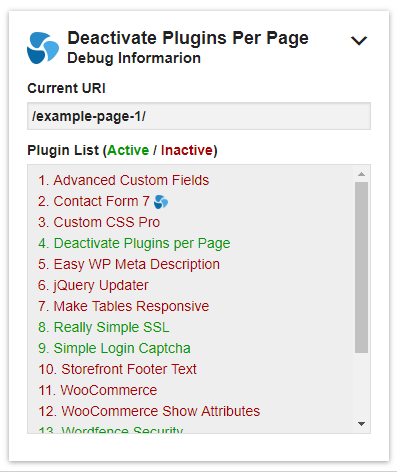Select Advanced Custom Fields in the plugin list
Screen dimensions: 397x472
124,180
